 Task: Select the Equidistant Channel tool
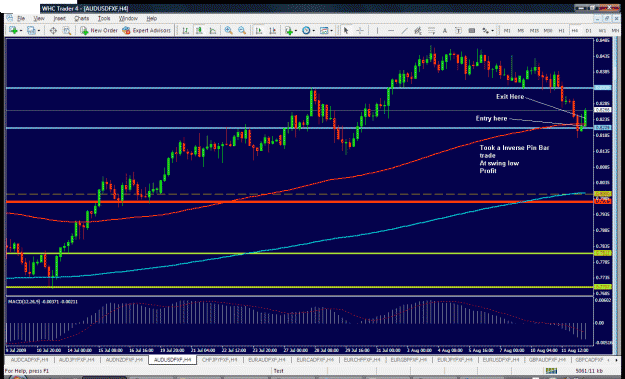pyautogui.click(x=418, y=30)
